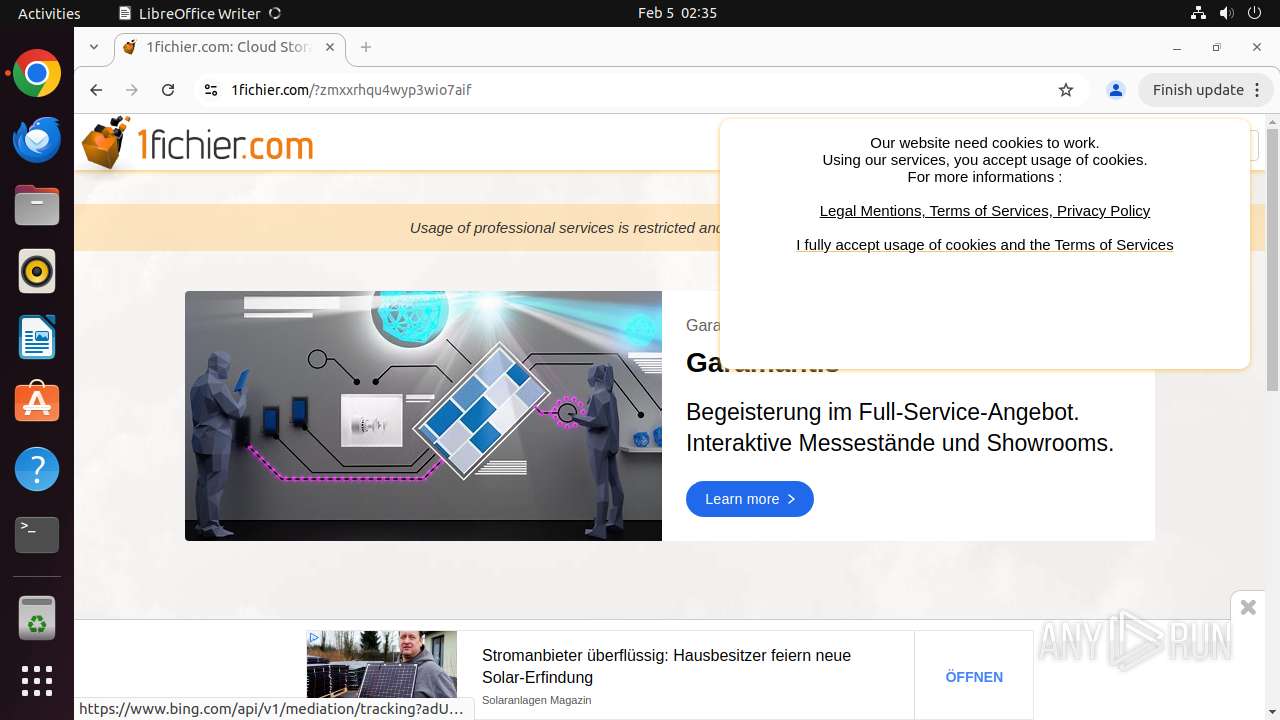
Task: Open the Activities overview
Action: [49, 13]
